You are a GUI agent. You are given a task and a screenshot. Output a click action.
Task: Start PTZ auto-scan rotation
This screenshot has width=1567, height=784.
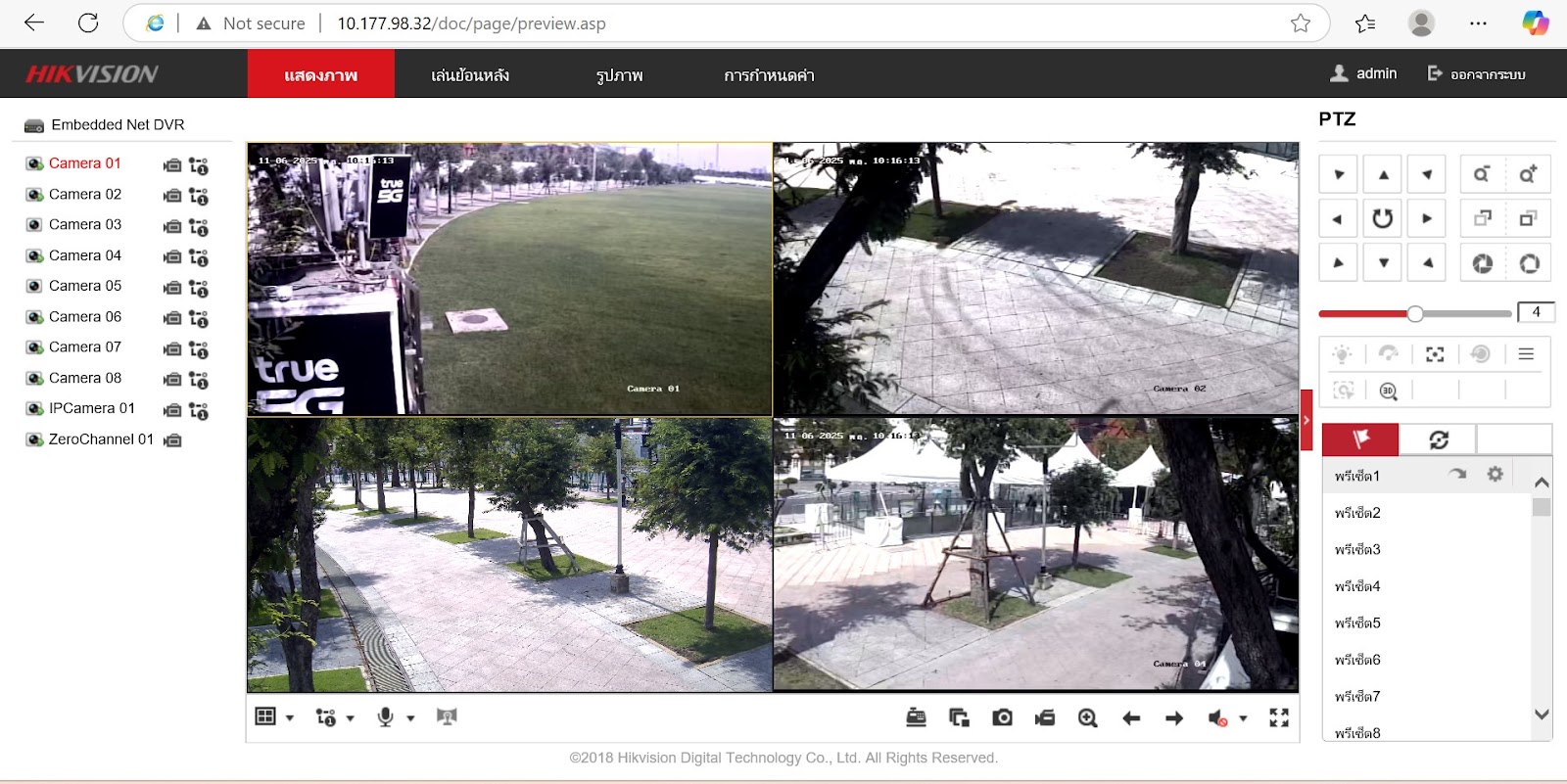[1383, 218]
